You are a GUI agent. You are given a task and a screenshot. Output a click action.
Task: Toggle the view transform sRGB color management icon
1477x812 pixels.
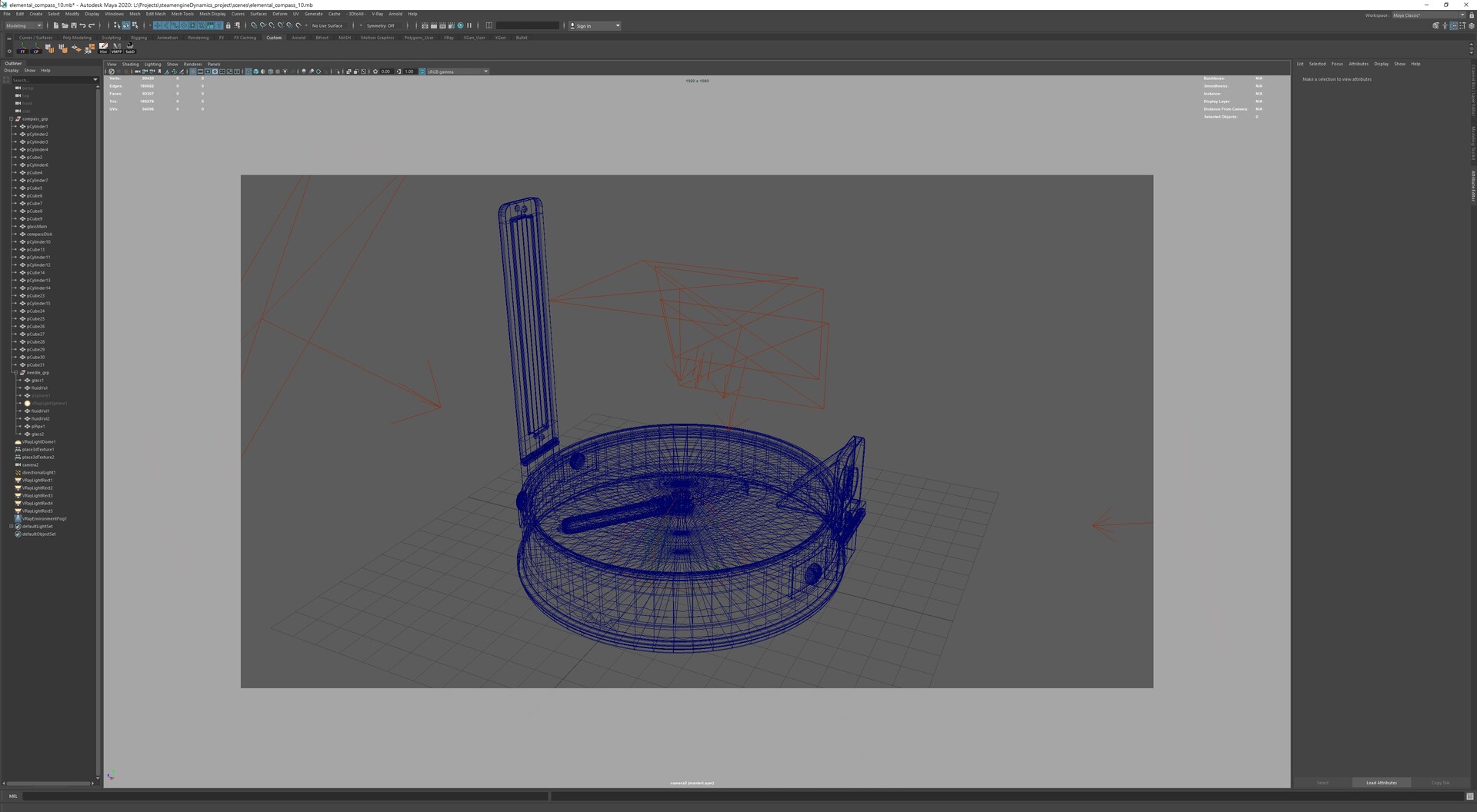click(x=422, y=72)
